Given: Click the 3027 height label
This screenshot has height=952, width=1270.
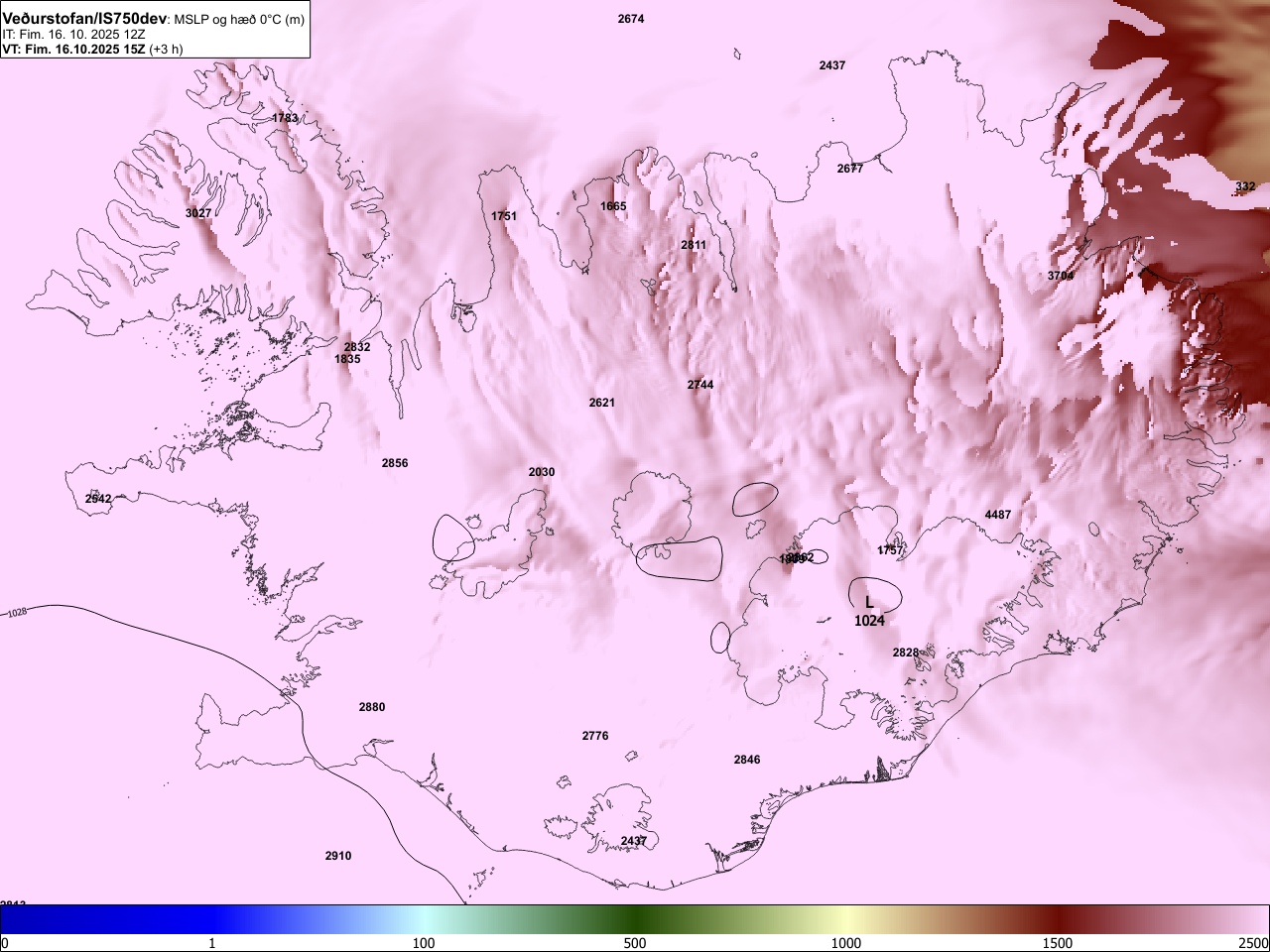Looking at the screenshot, I should [x=198, y=213].
